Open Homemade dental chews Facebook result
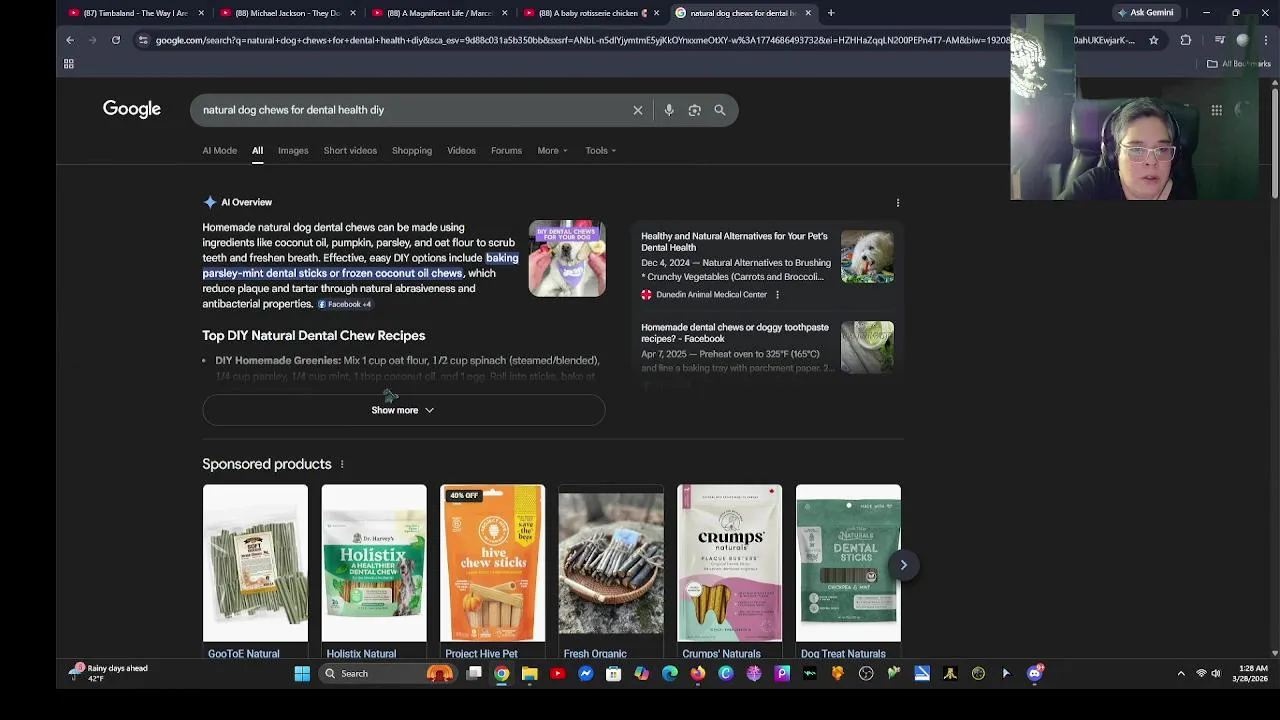 tap(735, 333)
